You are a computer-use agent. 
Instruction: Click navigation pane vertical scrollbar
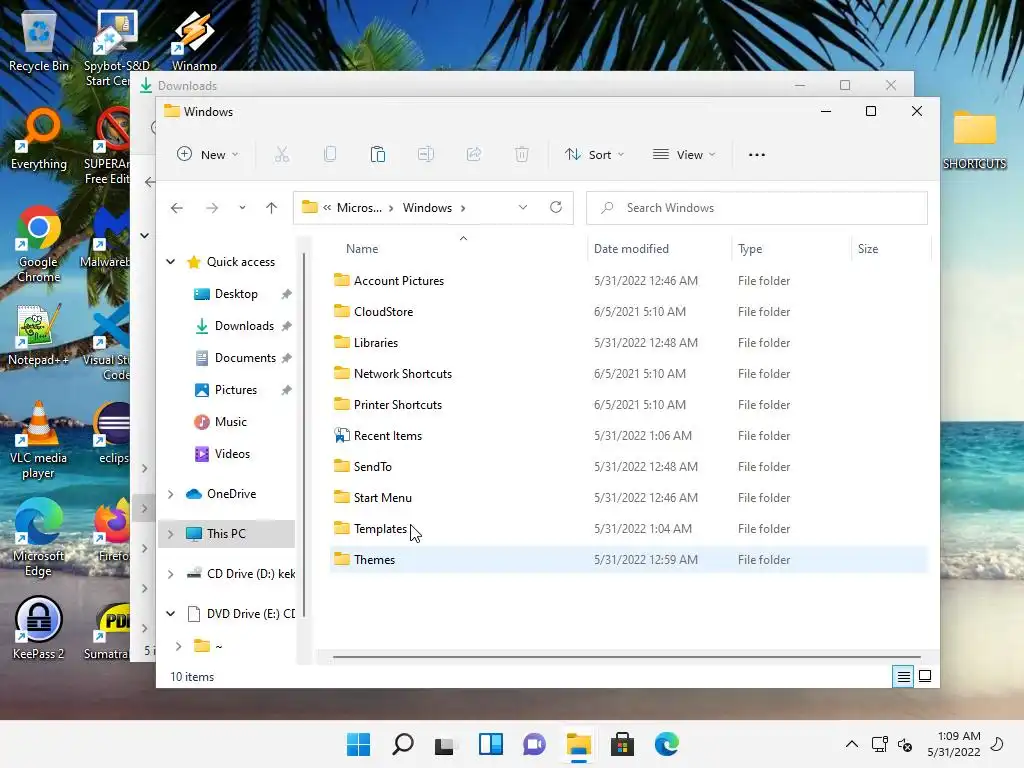coord(304,434)
